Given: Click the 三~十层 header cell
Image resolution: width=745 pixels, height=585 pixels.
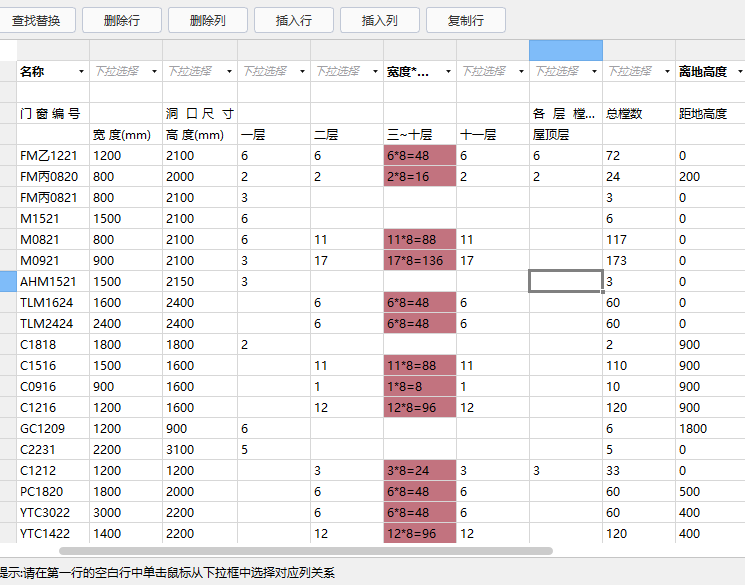Looking at the screenshot, I should click(420, 134).
